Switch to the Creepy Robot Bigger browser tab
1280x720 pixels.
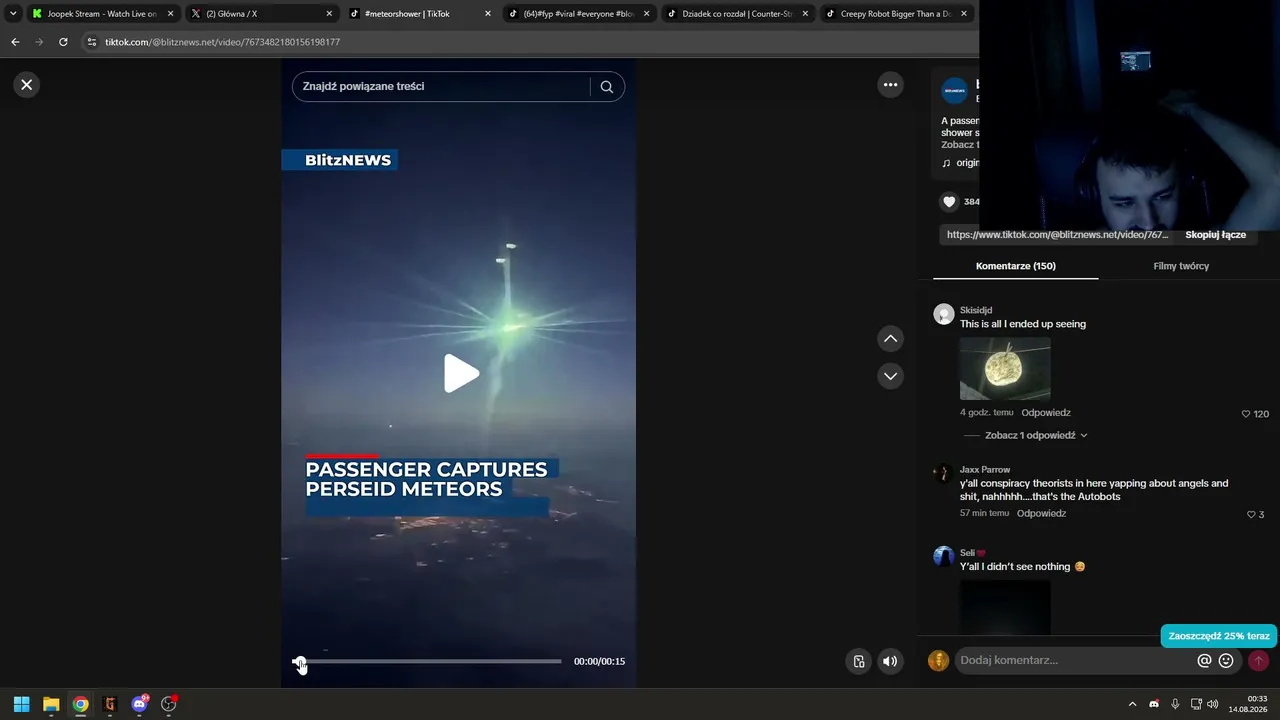click(895, 14)
